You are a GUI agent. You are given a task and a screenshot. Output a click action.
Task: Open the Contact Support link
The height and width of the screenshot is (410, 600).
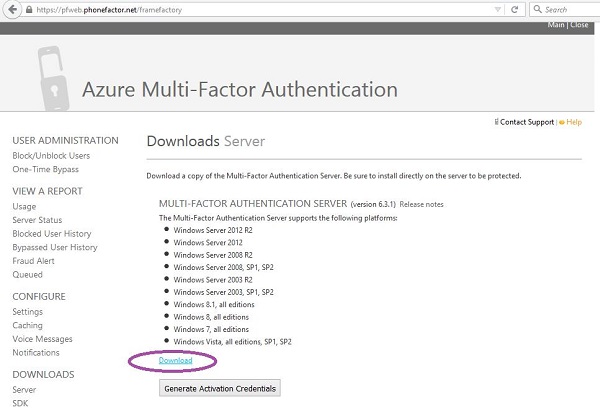coord(524,122)
